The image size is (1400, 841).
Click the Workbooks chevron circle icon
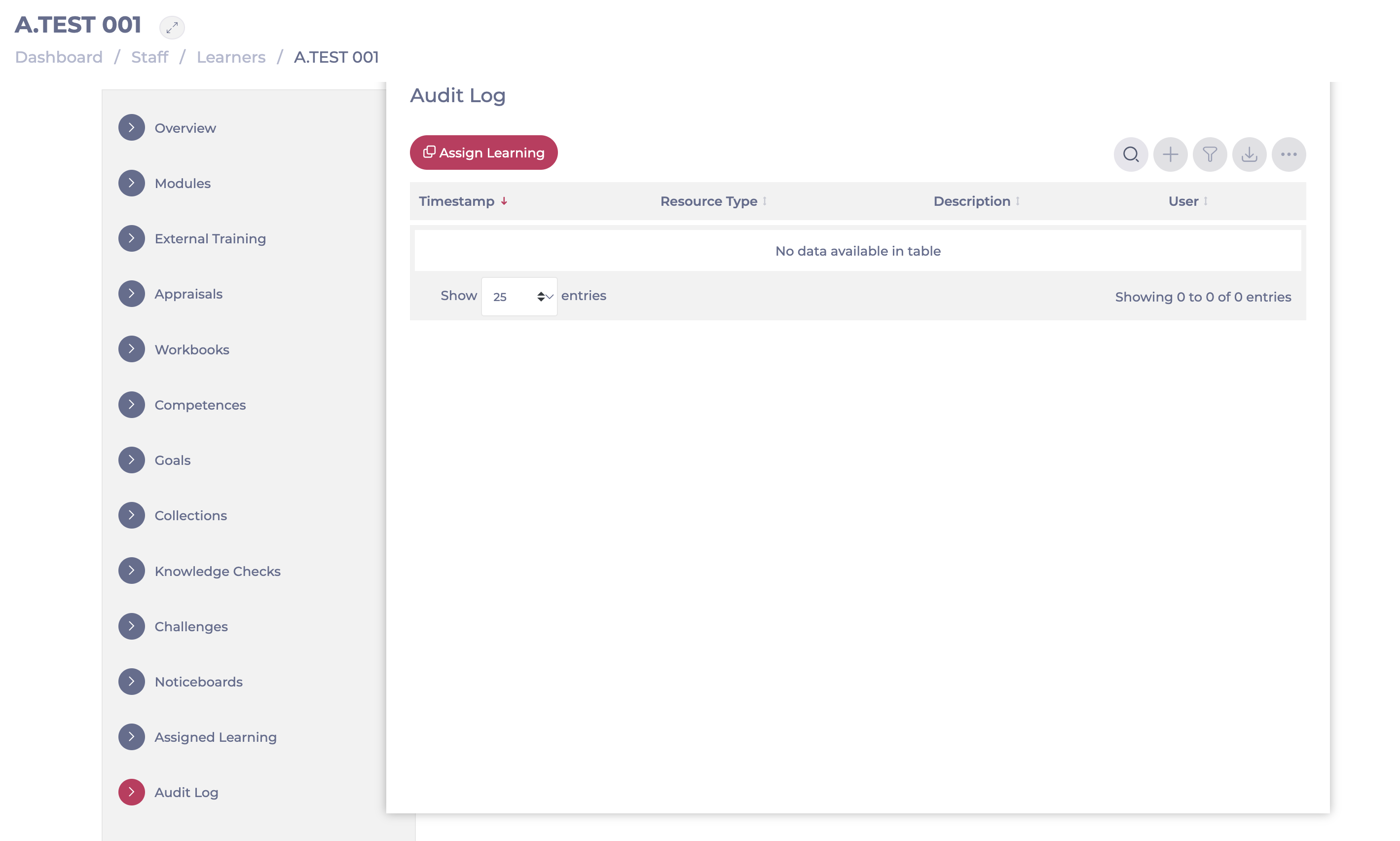pyautogui.click(x=131, y=349)
